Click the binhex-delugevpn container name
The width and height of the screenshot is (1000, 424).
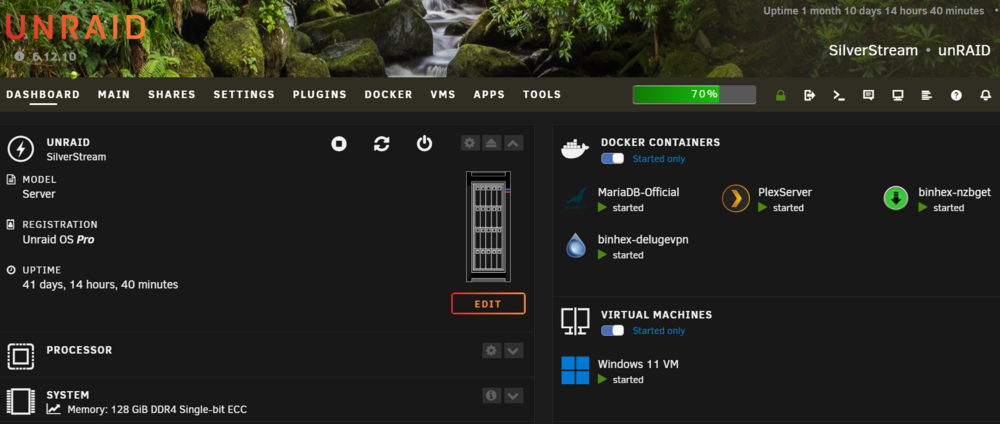[x=643, y=240]
